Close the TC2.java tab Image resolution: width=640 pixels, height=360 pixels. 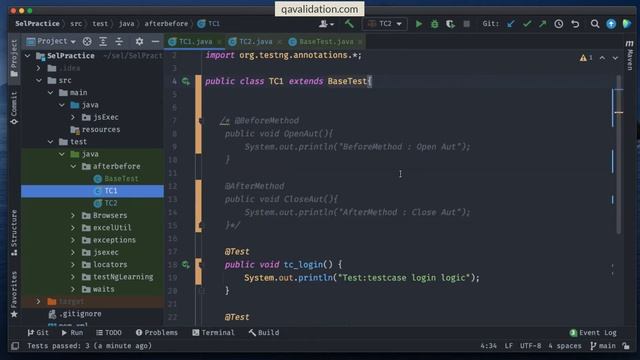280,42
